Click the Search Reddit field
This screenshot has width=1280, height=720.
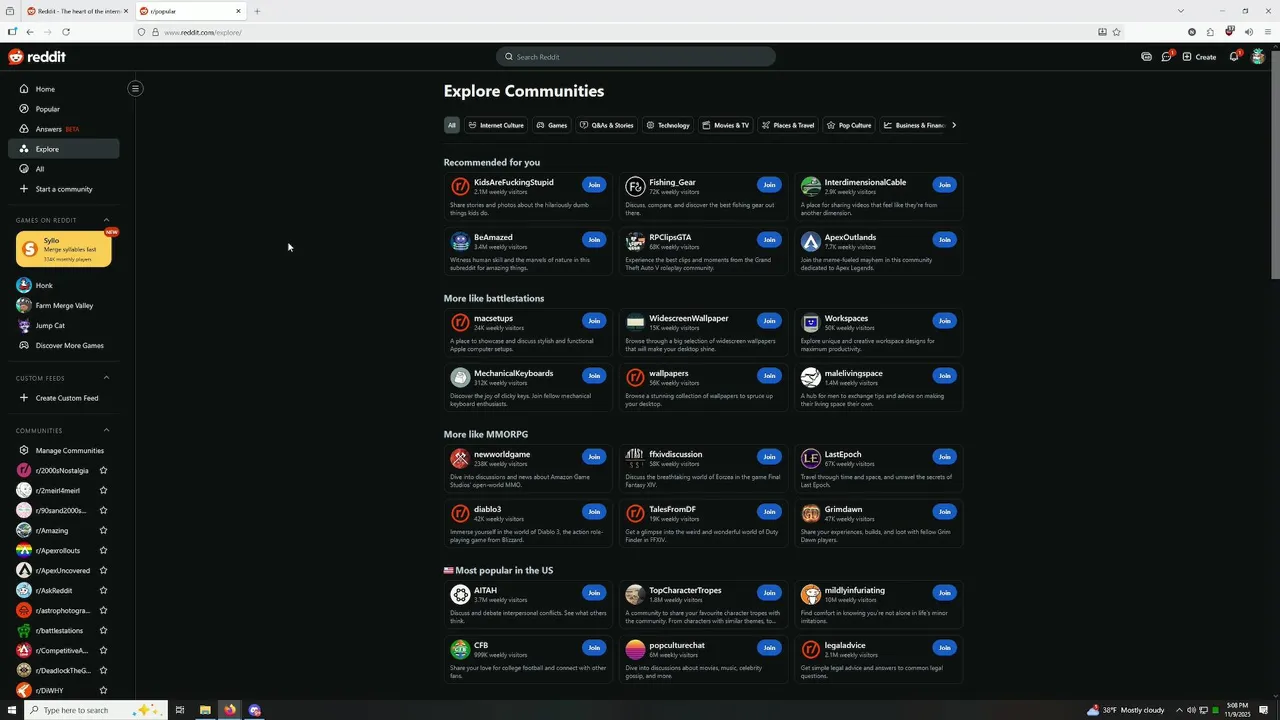636,57
